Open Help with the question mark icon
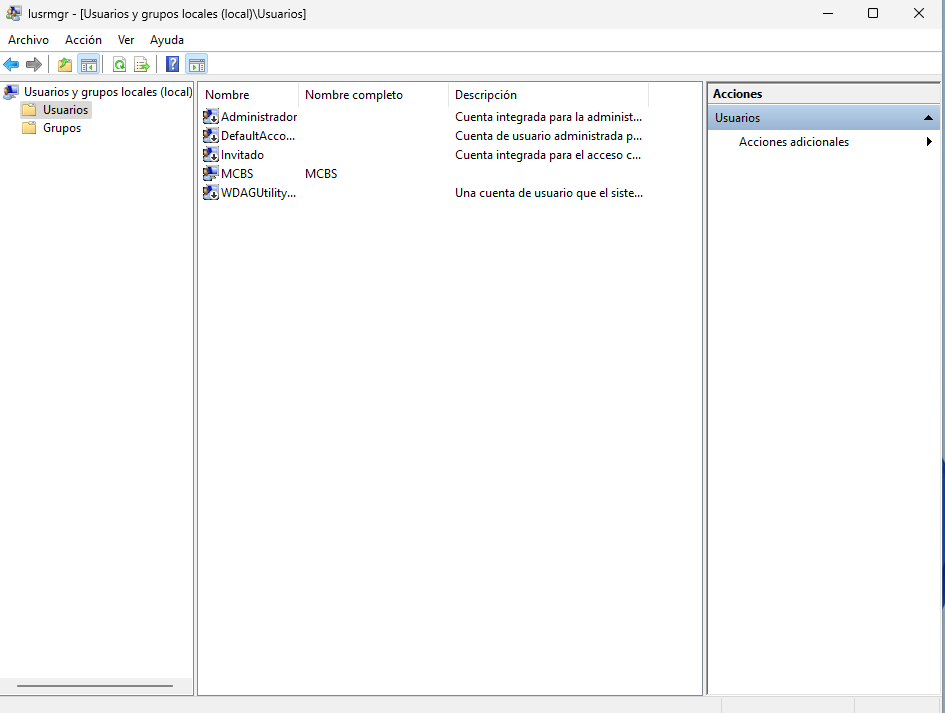This screenshot has width=945, height=713. coord(173,65)
